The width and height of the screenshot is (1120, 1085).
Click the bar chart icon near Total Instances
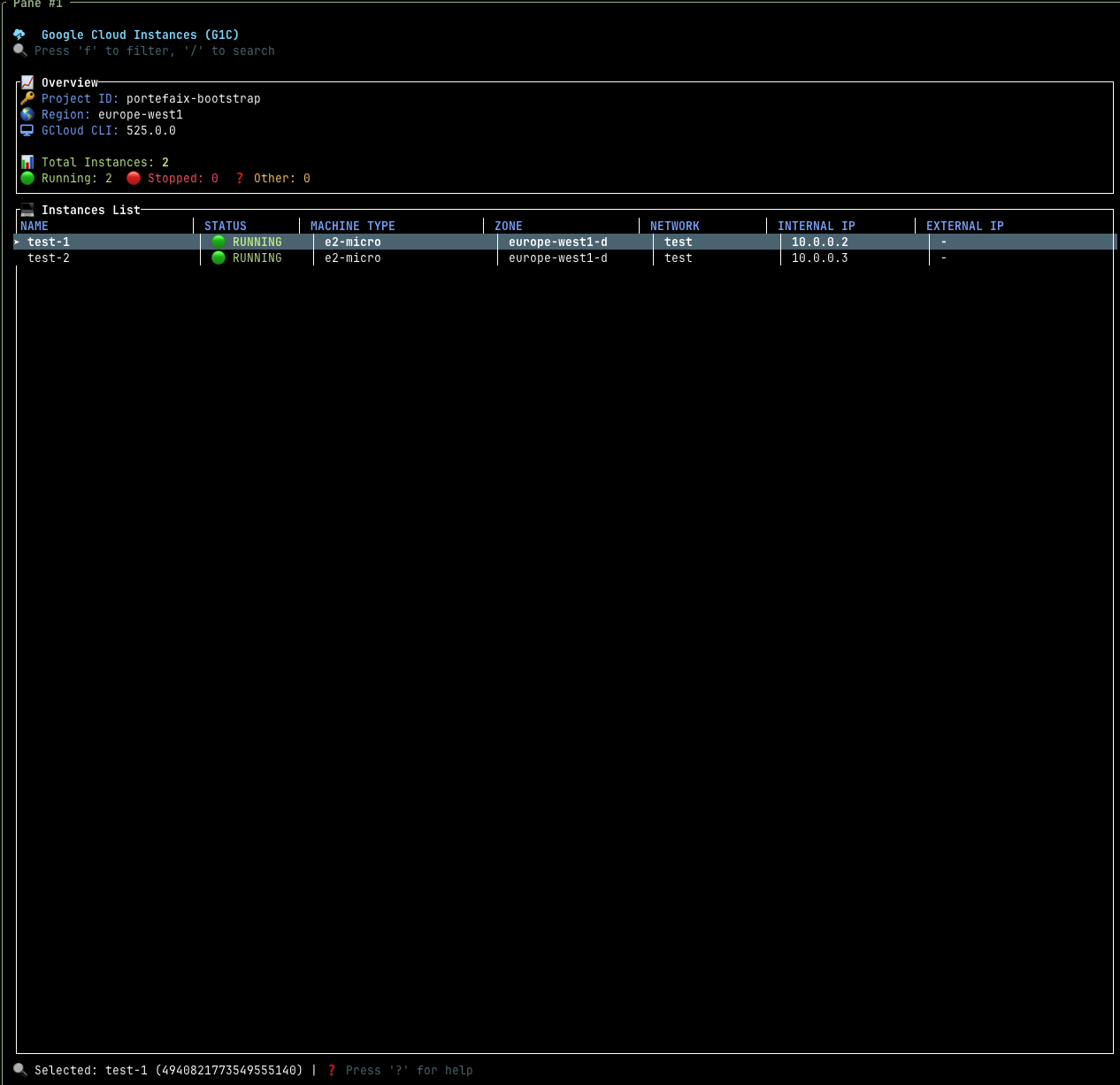pos(27,162)
